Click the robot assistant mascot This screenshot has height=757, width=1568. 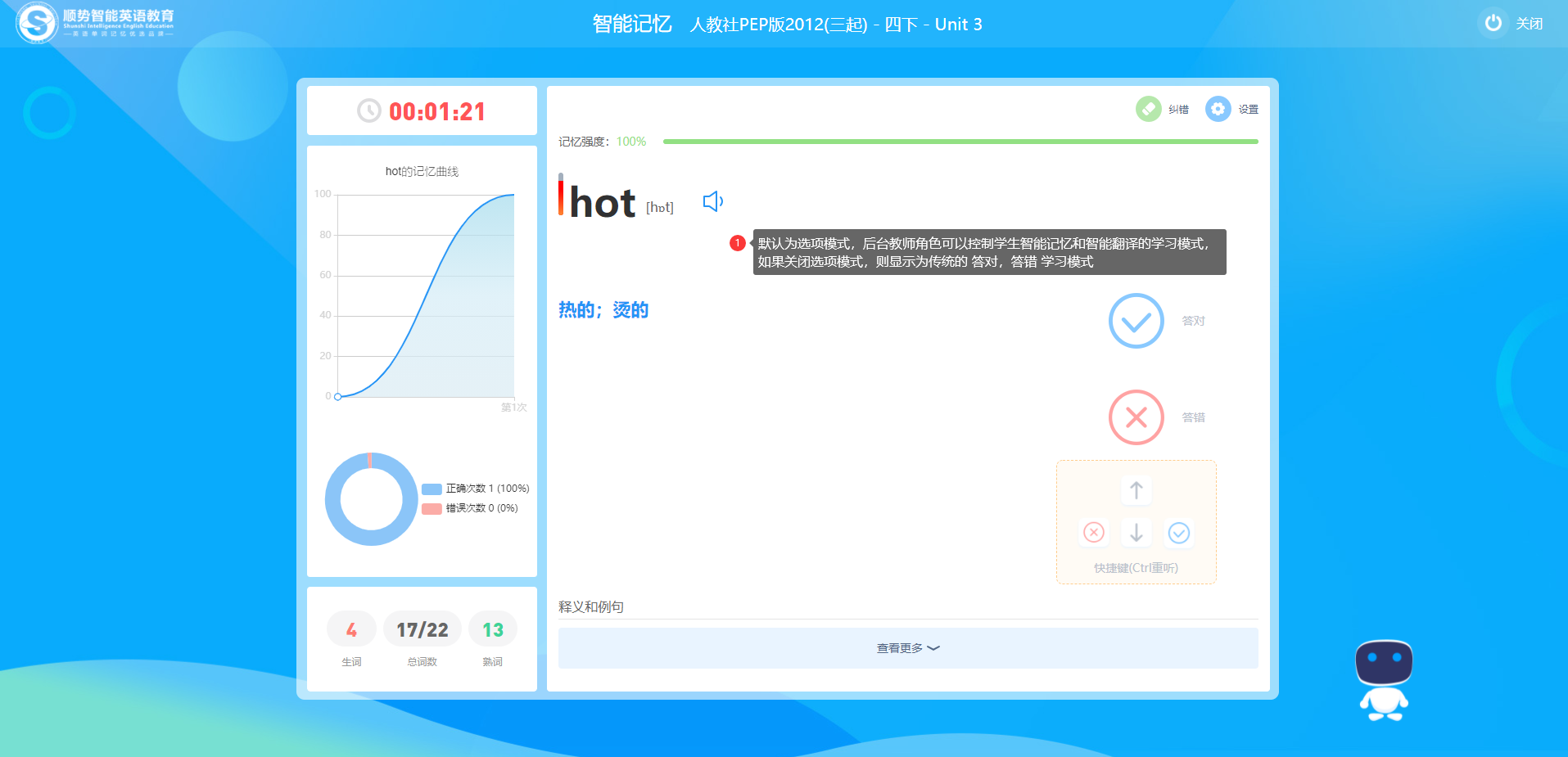(1384, 681)
